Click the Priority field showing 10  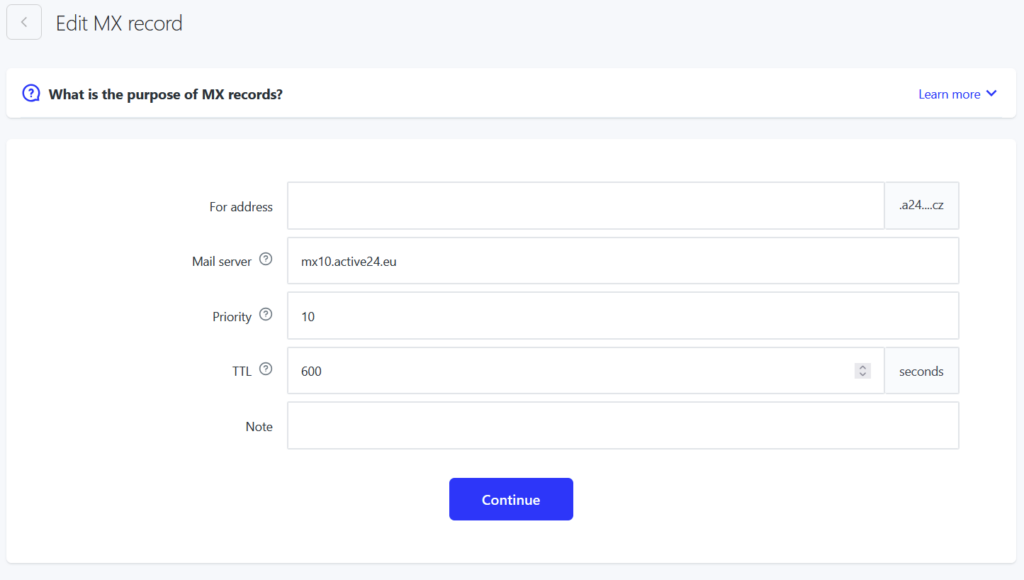pyautogui.click(x=623, y=316)
